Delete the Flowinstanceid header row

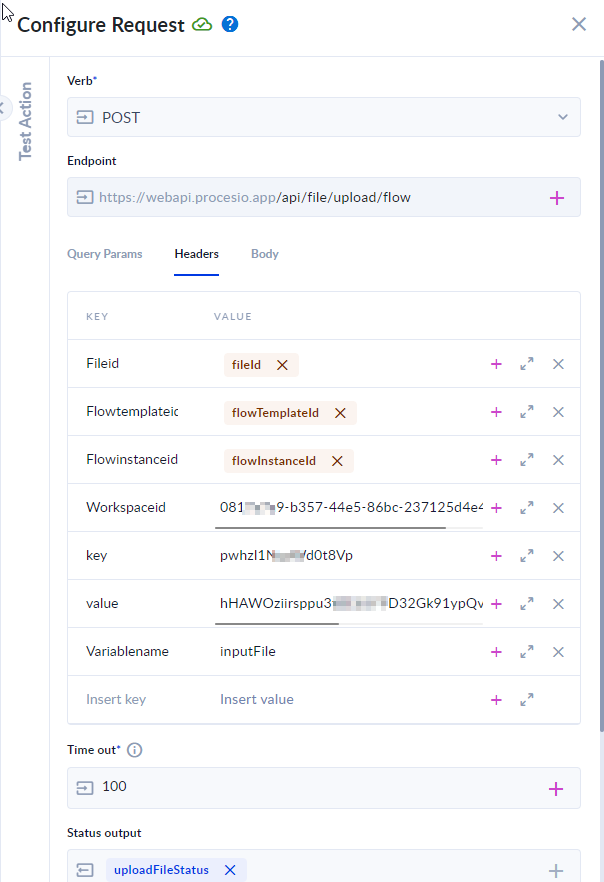pyautogui.click(x=558, y=460)
